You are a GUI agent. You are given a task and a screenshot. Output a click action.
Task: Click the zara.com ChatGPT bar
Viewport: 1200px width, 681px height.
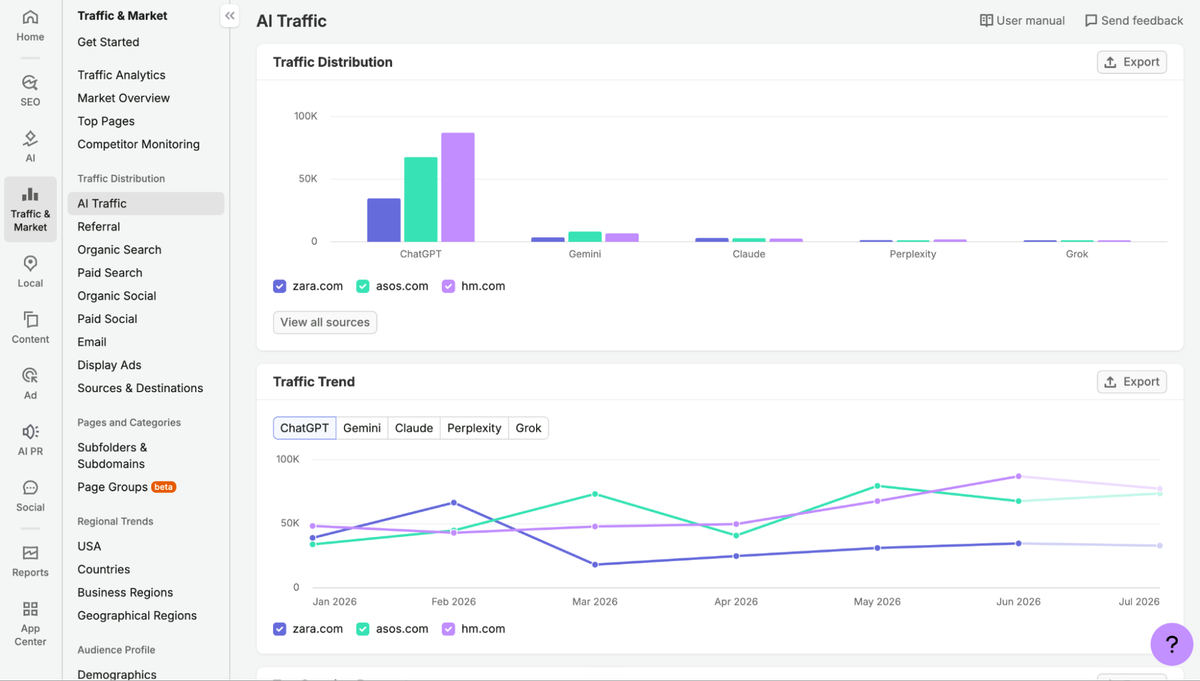pos(384,220)
